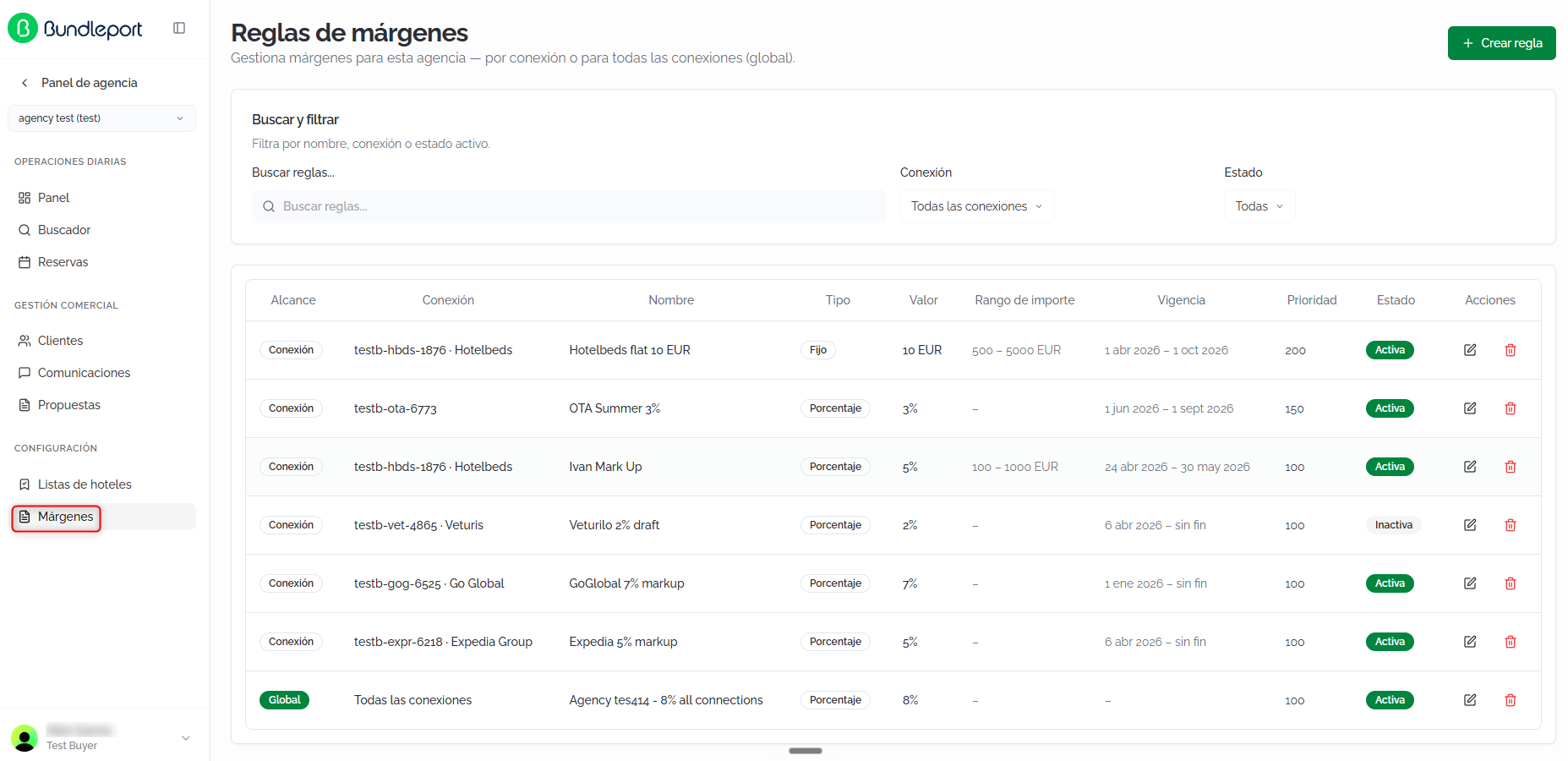1568x761 pixels.
Task: Open Propuestas in the sidebar
Action: tap(101, 405)
